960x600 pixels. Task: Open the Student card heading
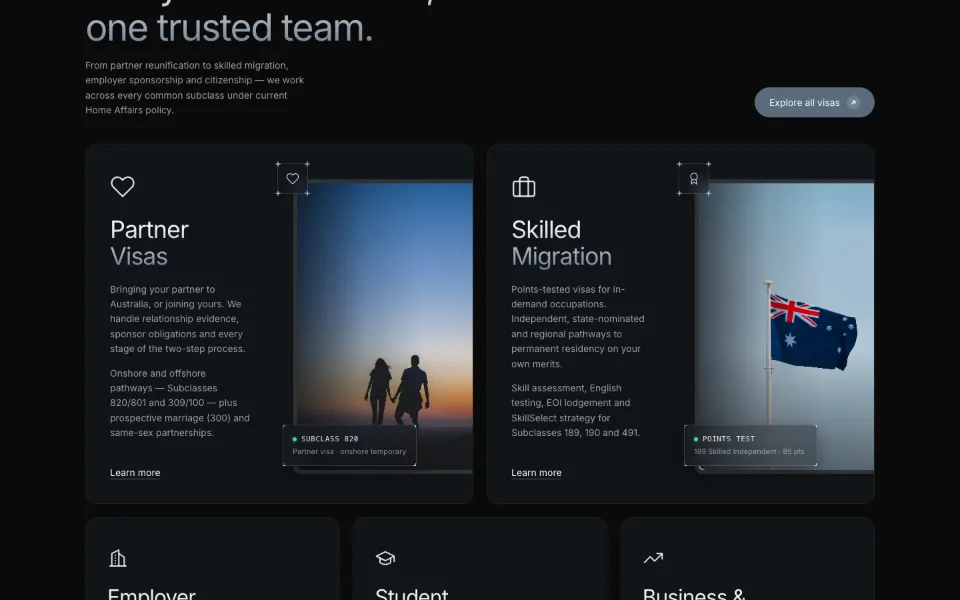(x=411, y=593)
